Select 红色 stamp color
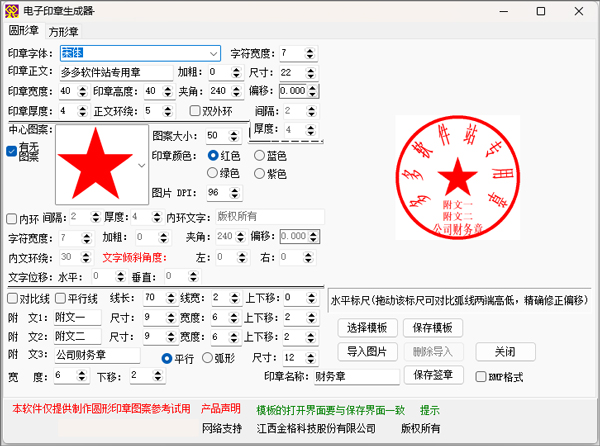This screenshot has width=600, height=446. coord(213,155)
